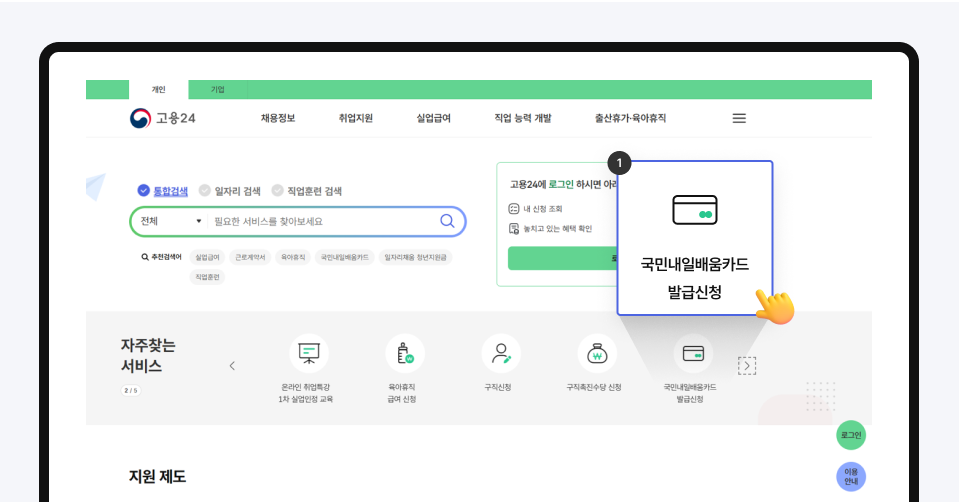This screenshot has width=960, height=502.
Task: Click the 지원 제도 heading
Action: [x=157, y=476]
